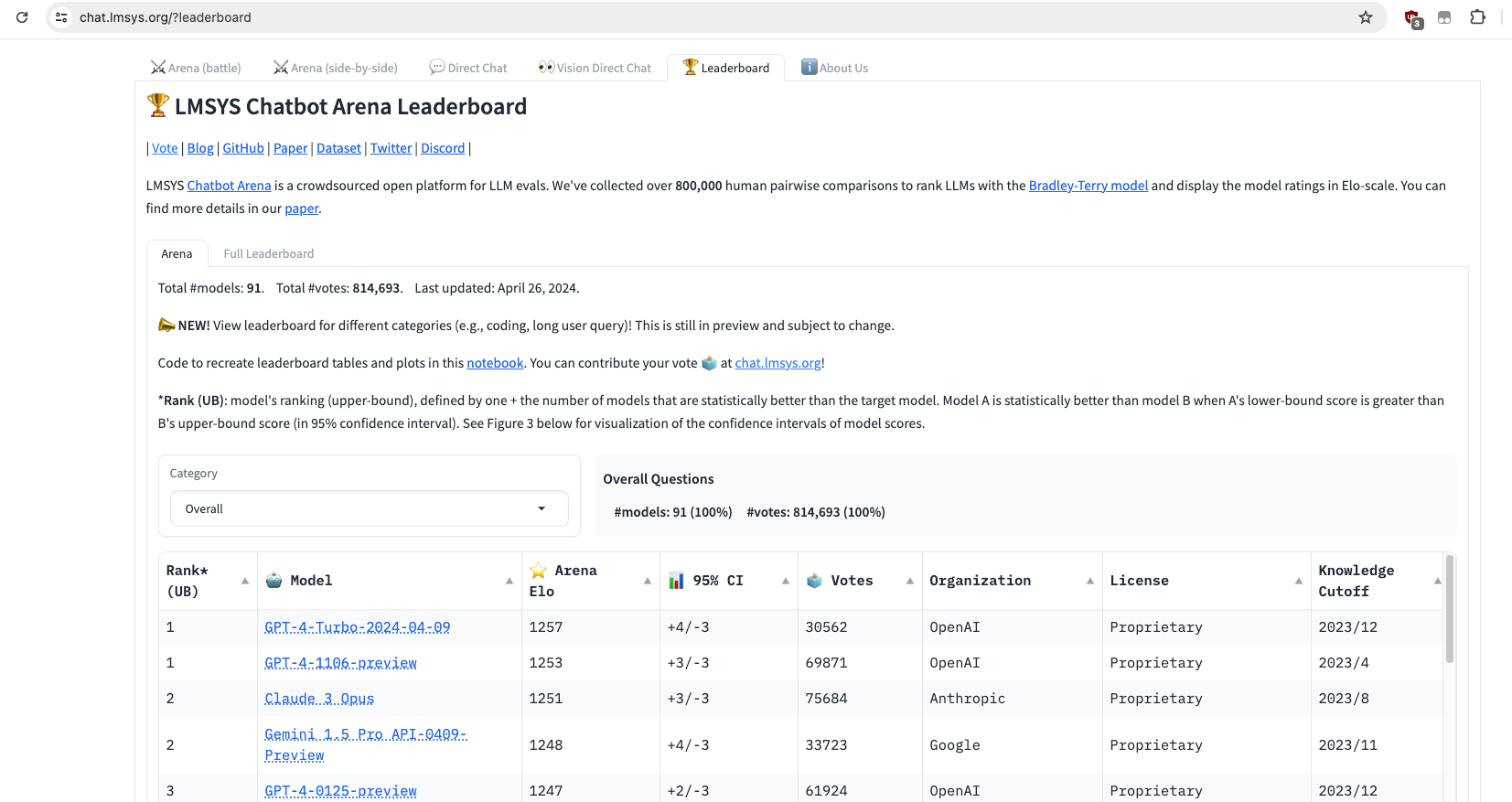Follow the Chatbot Arena link in the description
This screenshot has height=802, width=1512.
pos(229,186)
